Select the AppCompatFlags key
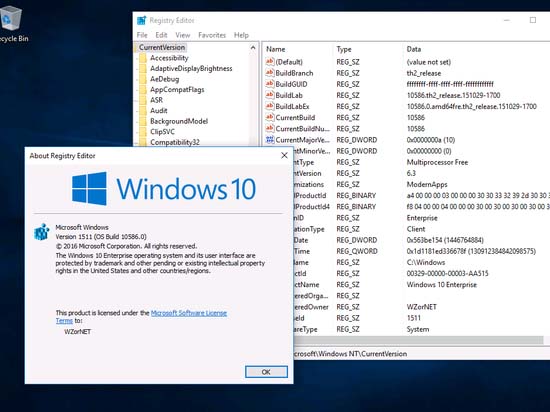Screen dimensions: 550x412 tap(177, 89)
